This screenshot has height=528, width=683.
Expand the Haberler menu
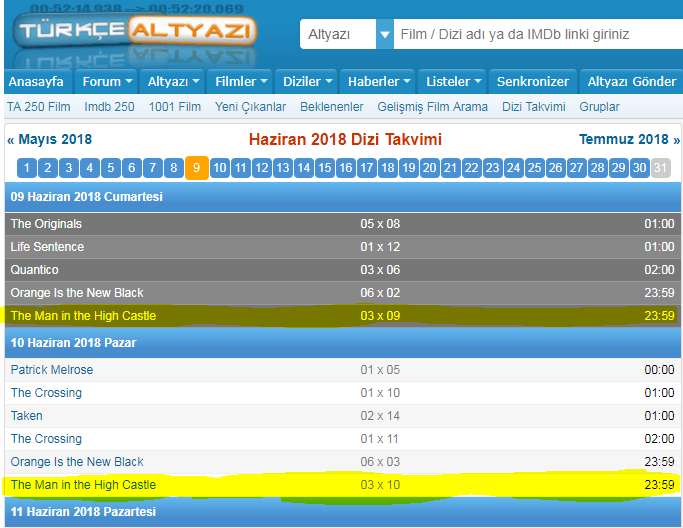(378, 81)
